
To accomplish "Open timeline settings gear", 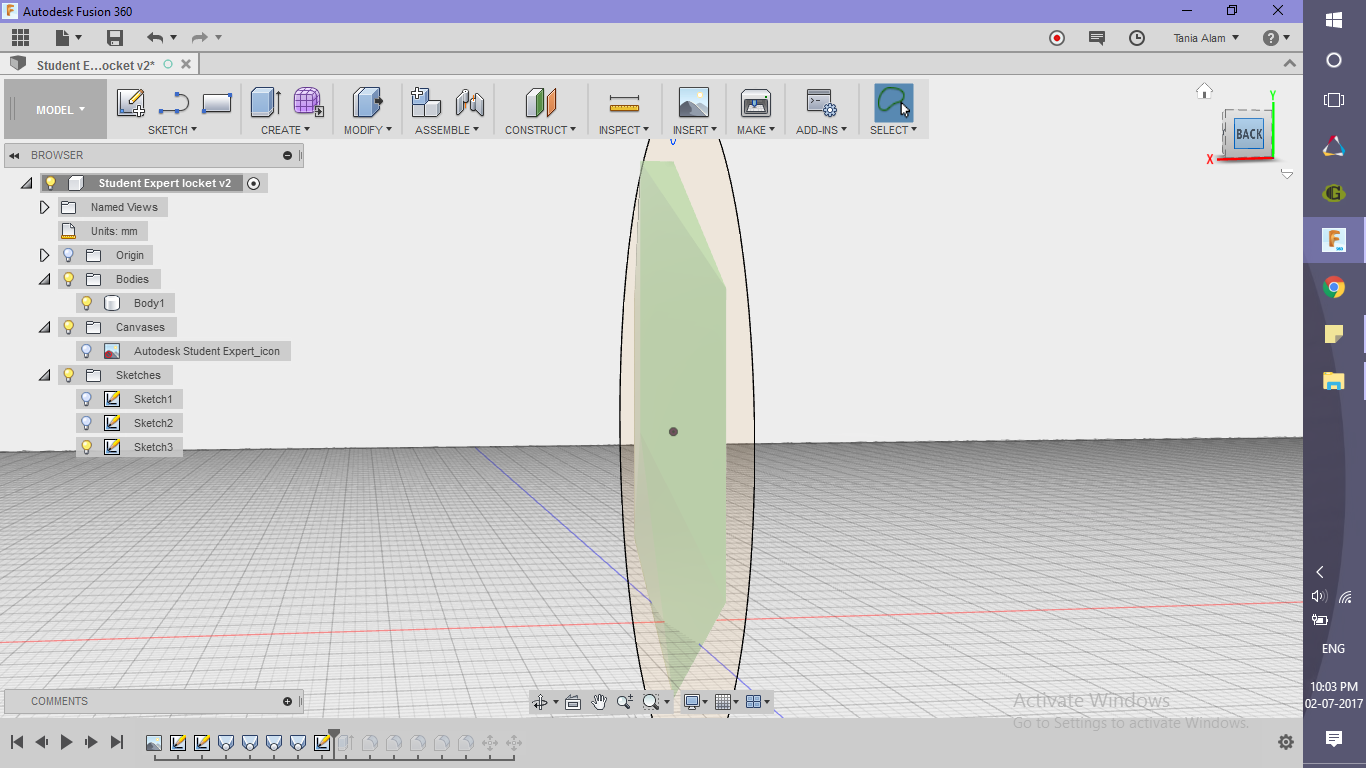I will tap(1286, 742).
